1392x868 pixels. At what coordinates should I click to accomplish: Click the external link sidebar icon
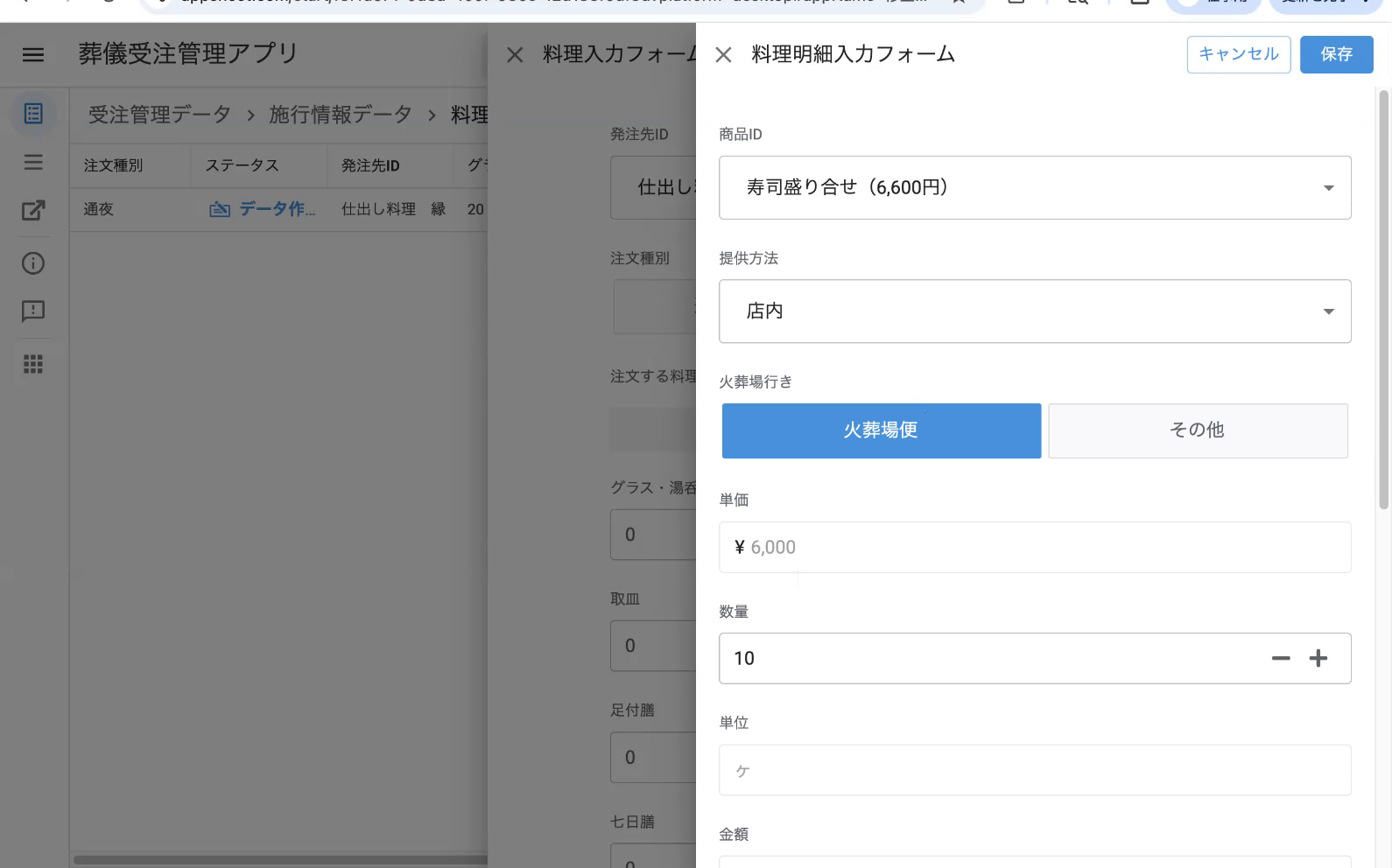point(33,210)
